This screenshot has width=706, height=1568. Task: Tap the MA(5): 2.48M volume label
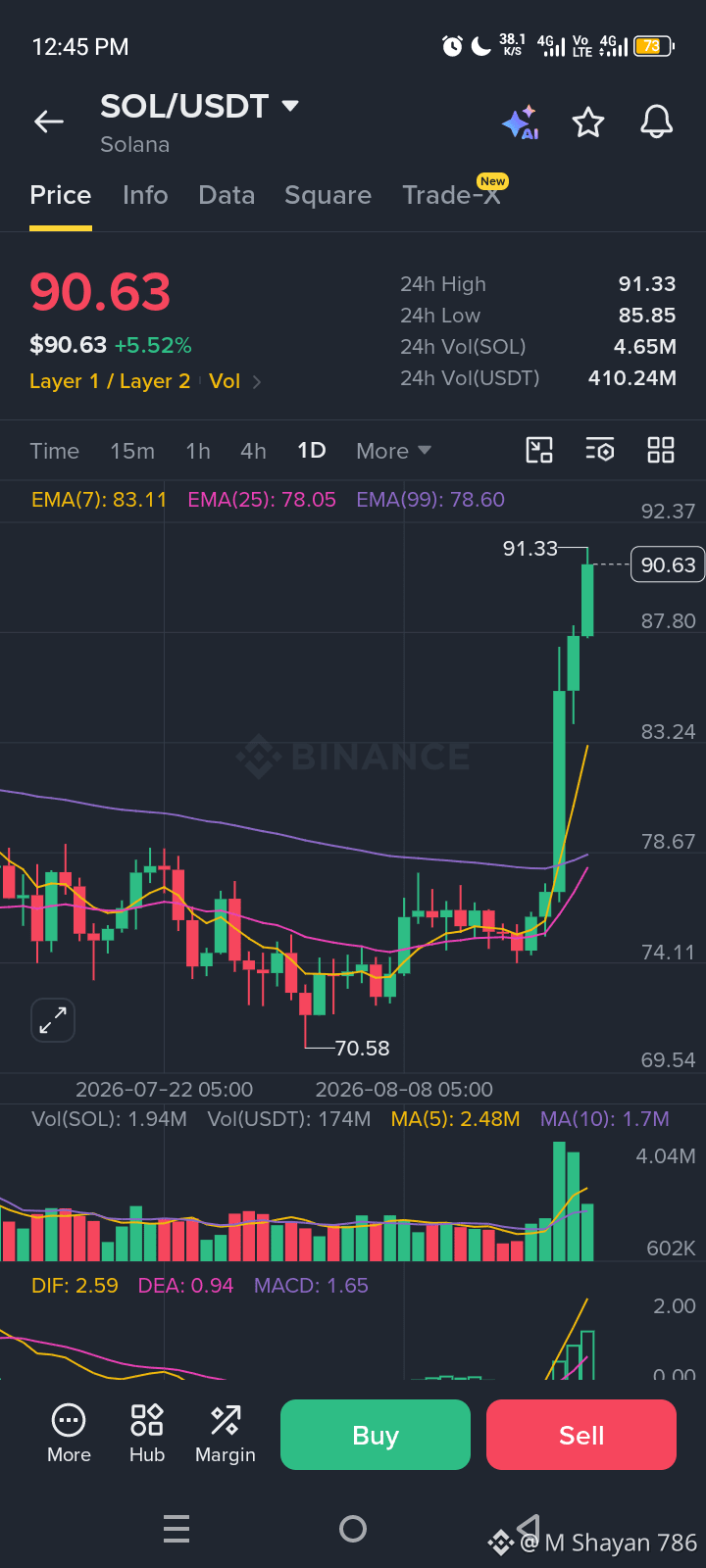coord(455,1119)
